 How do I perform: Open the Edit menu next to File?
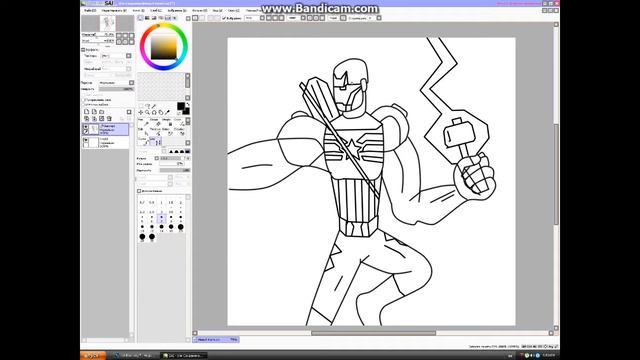[114, 10]
